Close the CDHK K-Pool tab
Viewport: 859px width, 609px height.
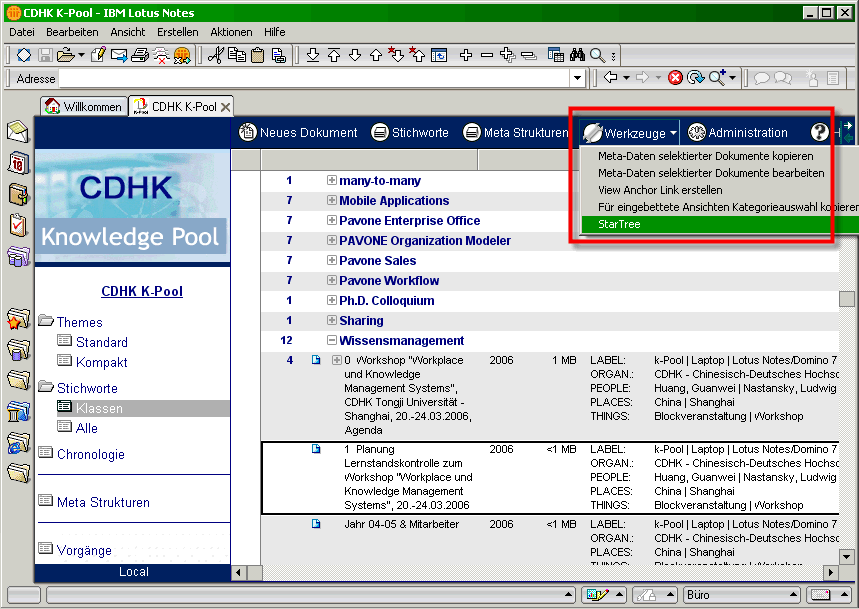pos(225,107)
